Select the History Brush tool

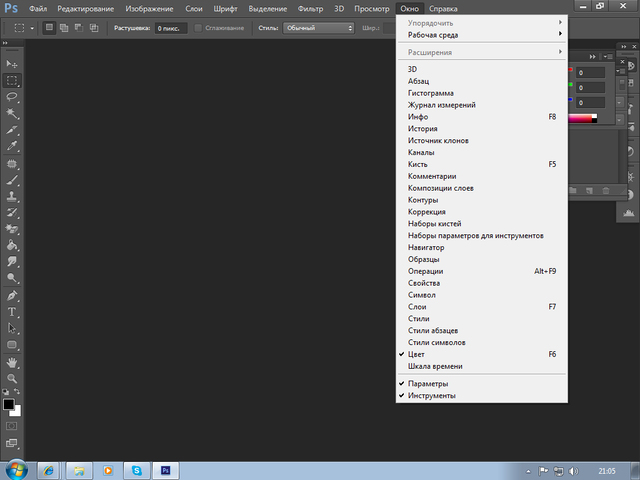pyautogui.click(x=12, y=213)
